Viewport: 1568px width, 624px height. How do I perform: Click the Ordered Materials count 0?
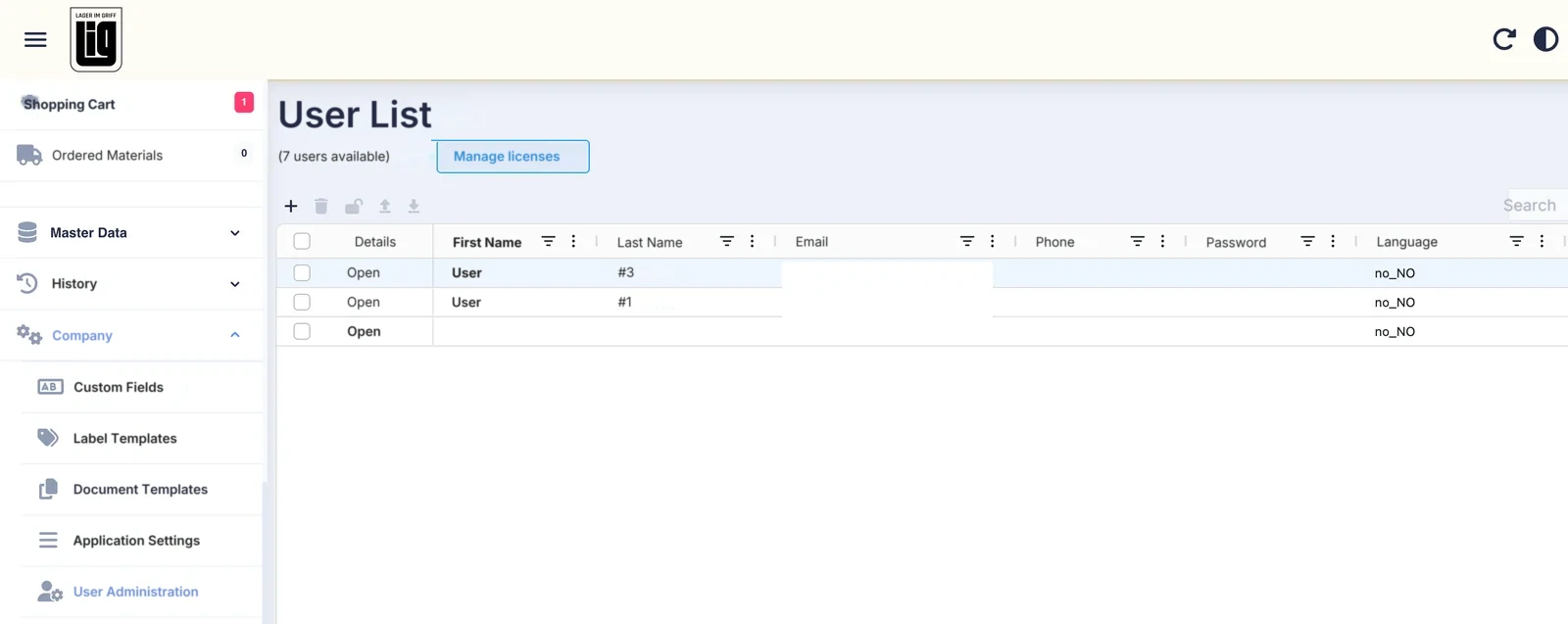point(244,153)
